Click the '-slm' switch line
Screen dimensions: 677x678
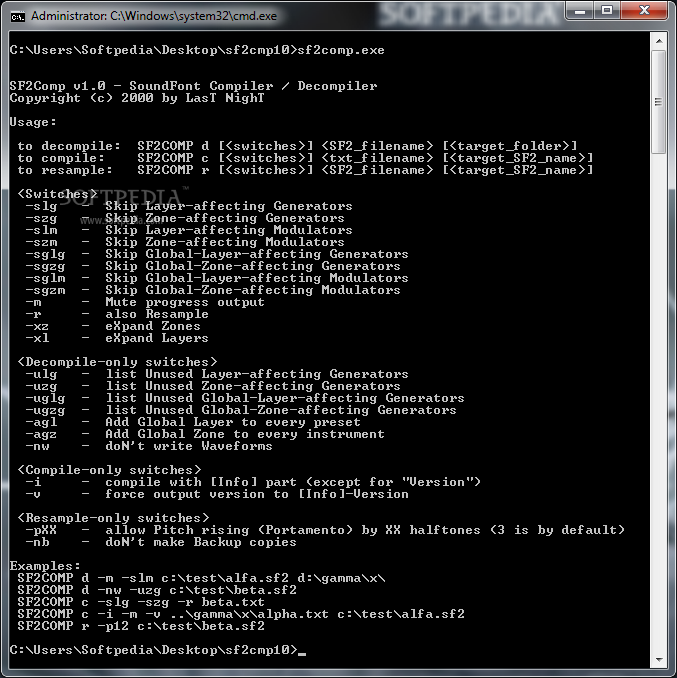coord(188,230)
